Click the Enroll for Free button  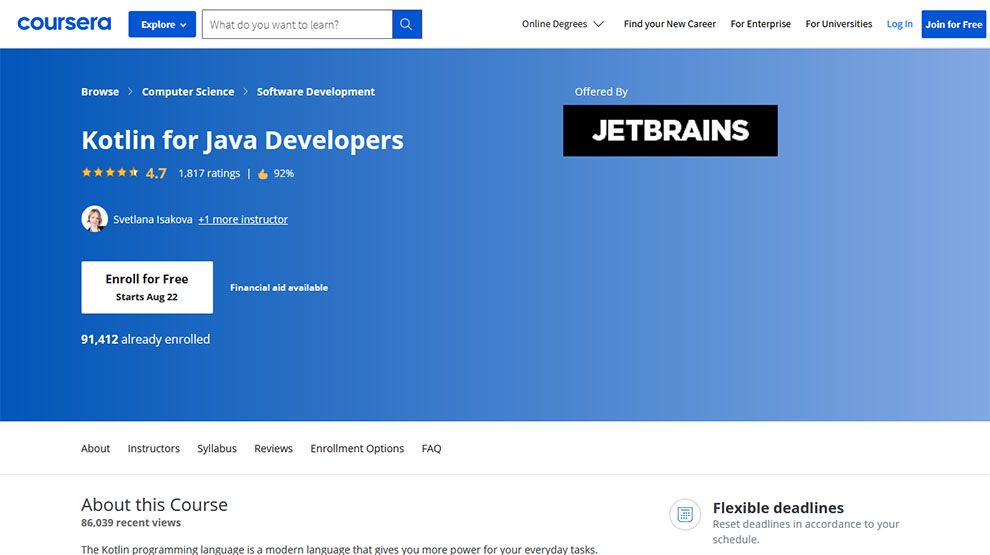[147, 287]
